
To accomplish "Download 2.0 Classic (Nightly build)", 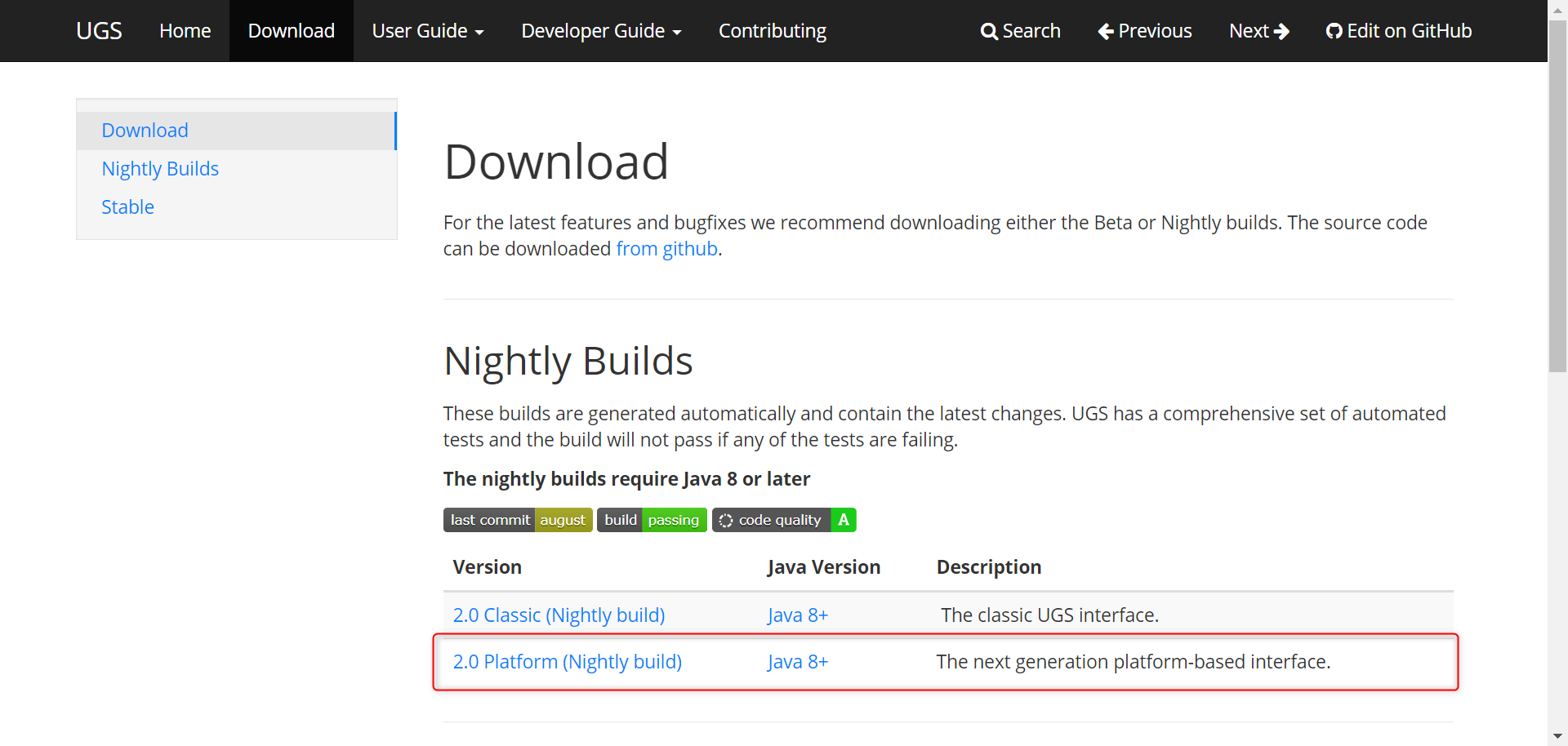I will [x=559, y=615].
